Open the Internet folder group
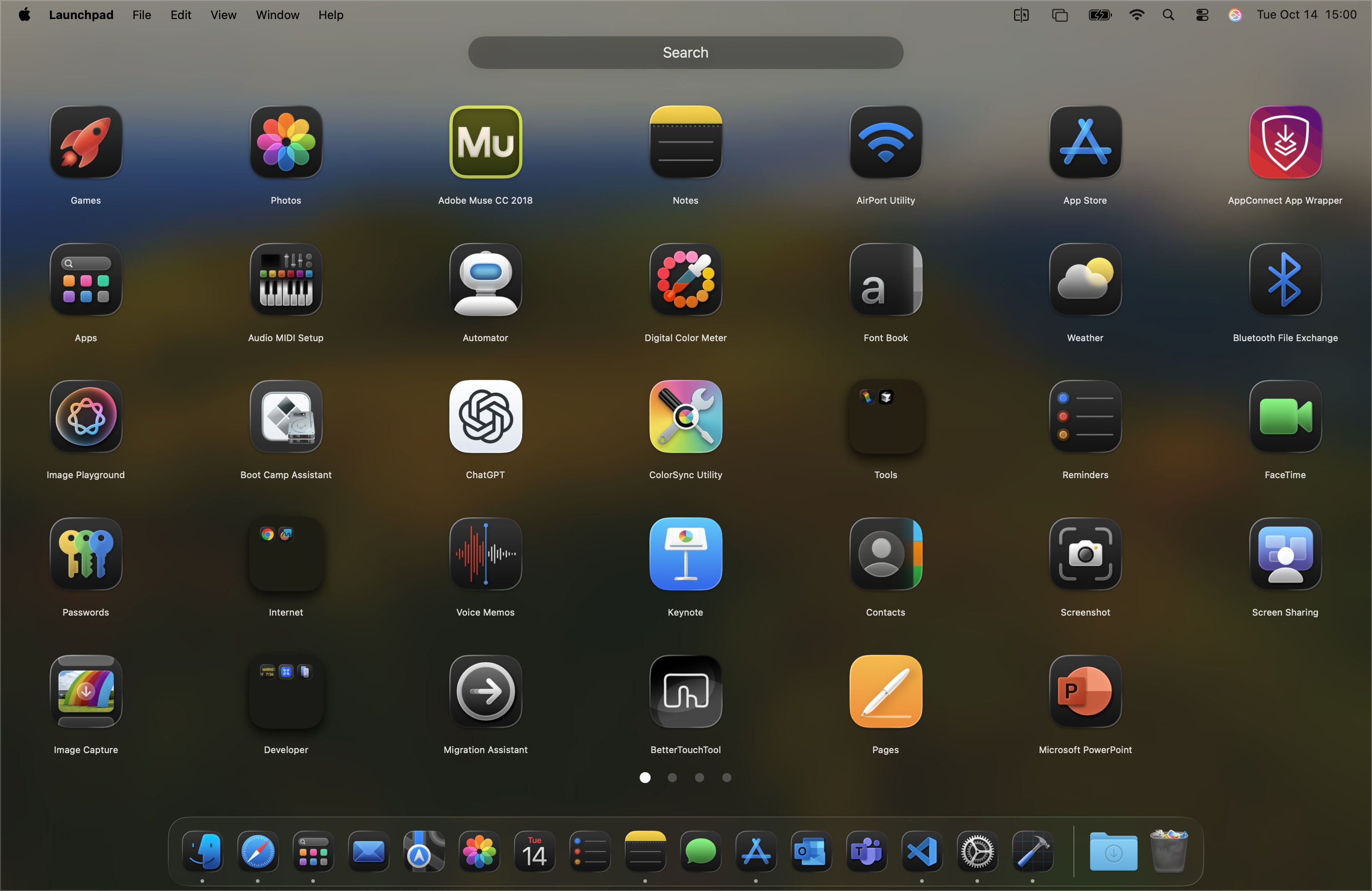The width and height of the screenshot is (1372, 891). 286,554
